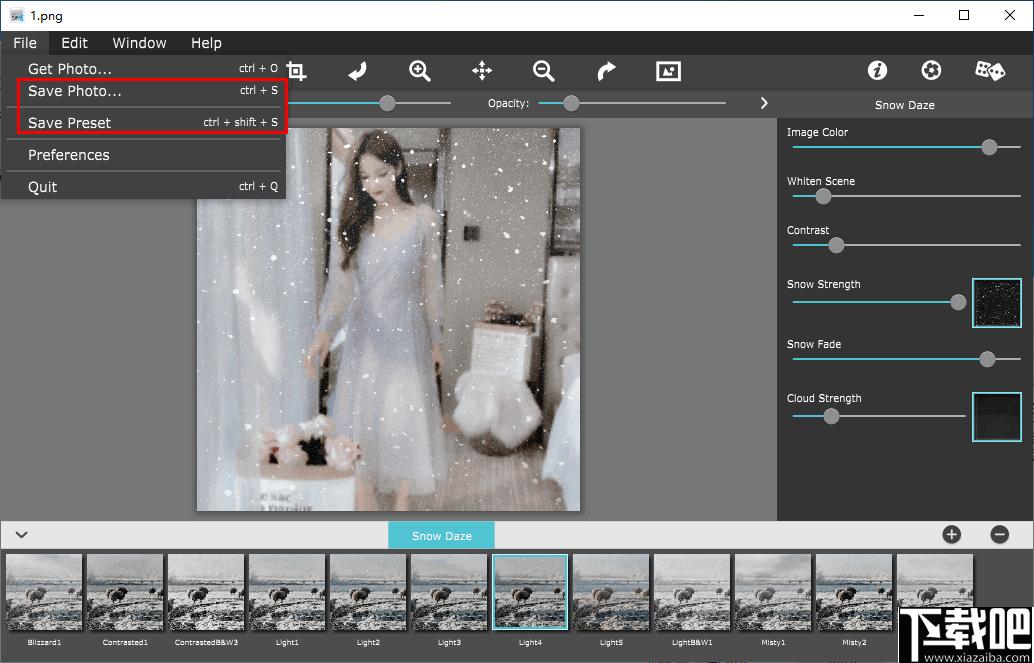
Task: Select the Light4 preset thumbnail
Action: coord(530,592)
